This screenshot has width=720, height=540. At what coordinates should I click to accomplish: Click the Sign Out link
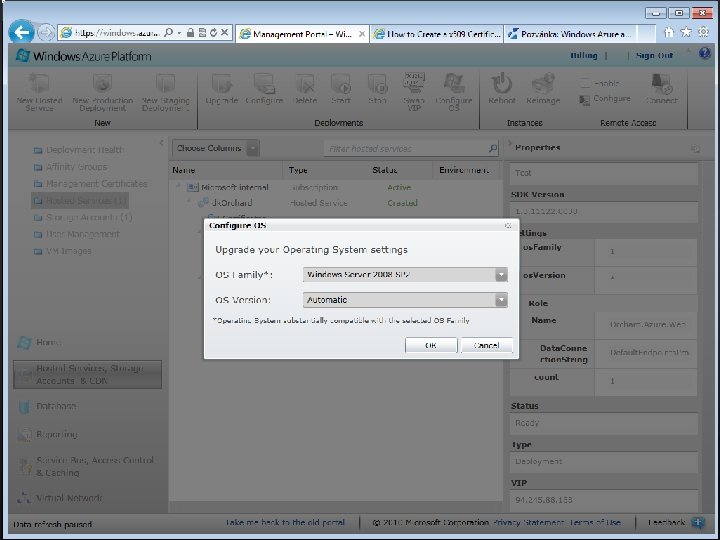coord(654,56)
